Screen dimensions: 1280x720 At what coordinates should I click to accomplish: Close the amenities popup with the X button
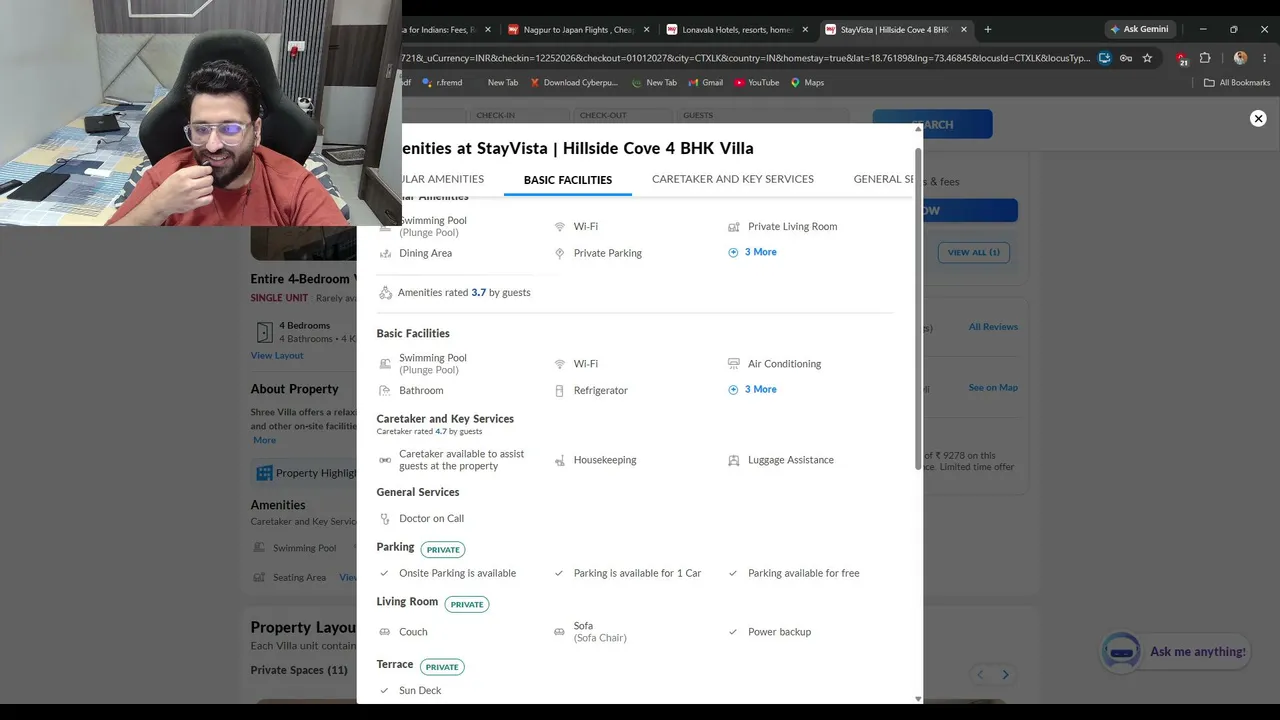[x=1258, y=118]
